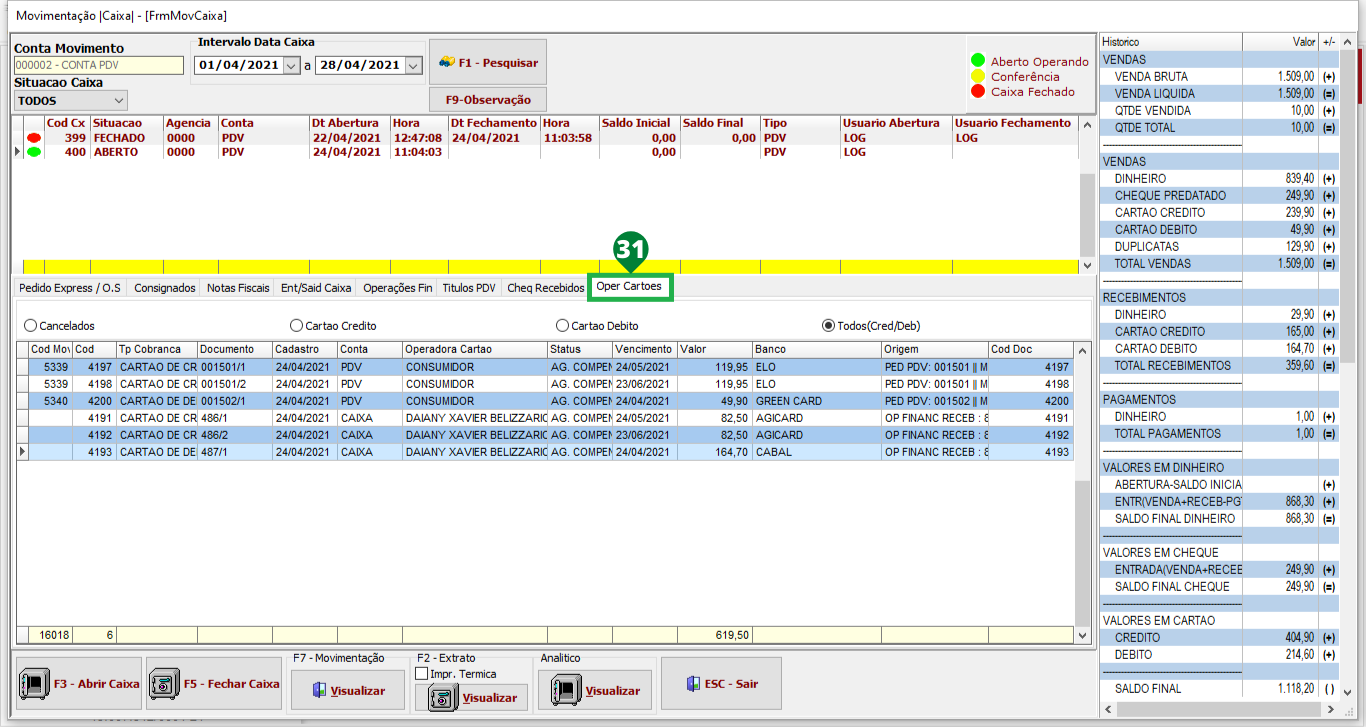This screenshot has width=1366, height=727.
Task: Open the Titulos PDV tab
Action: pyautogui.click(x=469, y=288)
